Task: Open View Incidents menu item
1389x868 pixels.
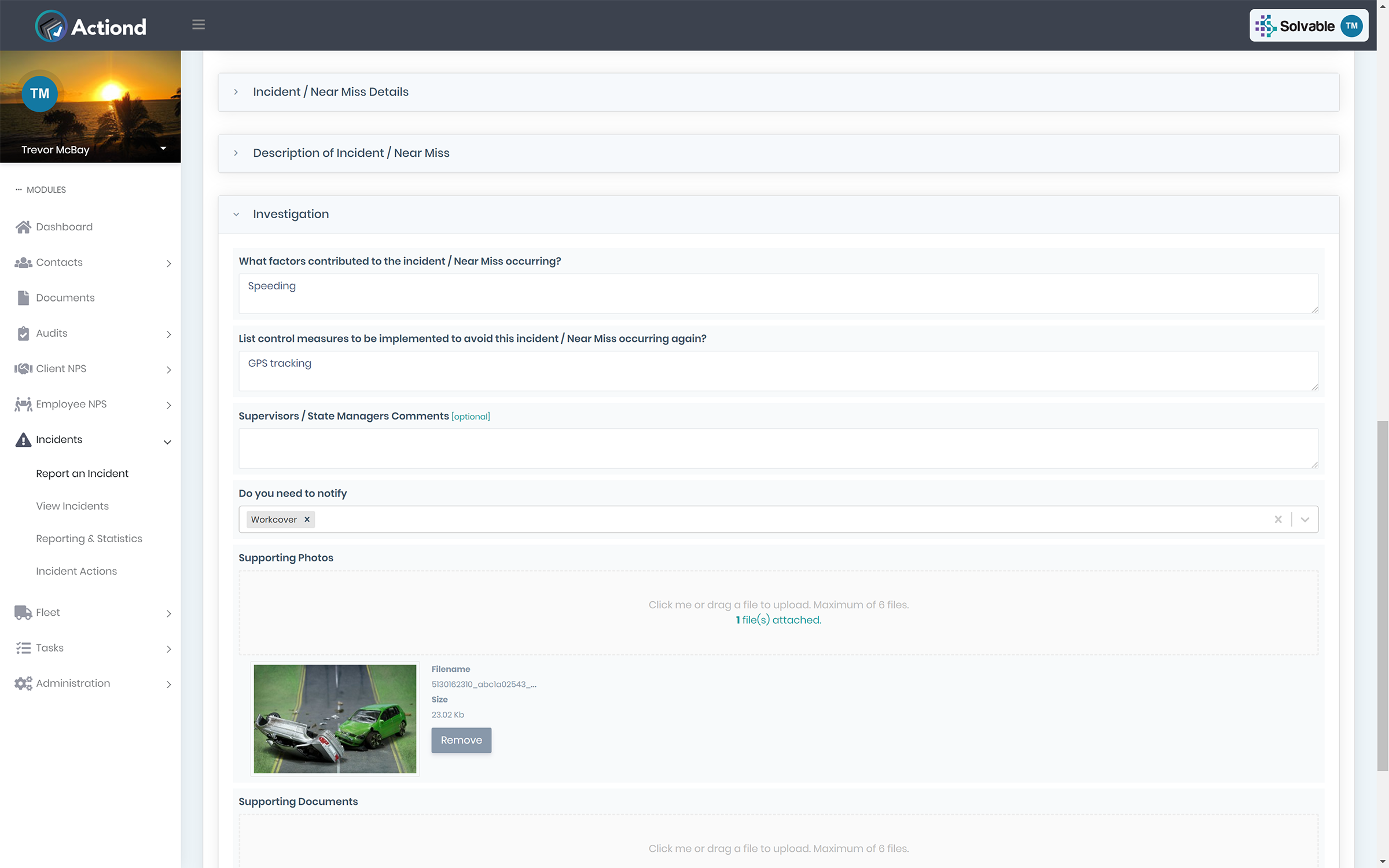Action: point(72,505)
